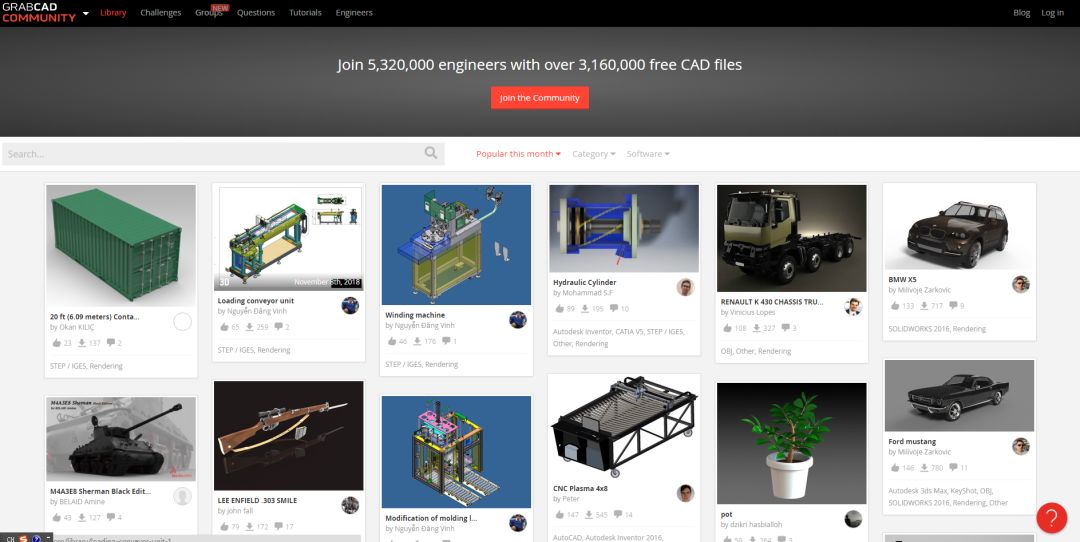Expand the Software filter dropdown
This screenshot has width=1080, height=542.
(647, 154)
